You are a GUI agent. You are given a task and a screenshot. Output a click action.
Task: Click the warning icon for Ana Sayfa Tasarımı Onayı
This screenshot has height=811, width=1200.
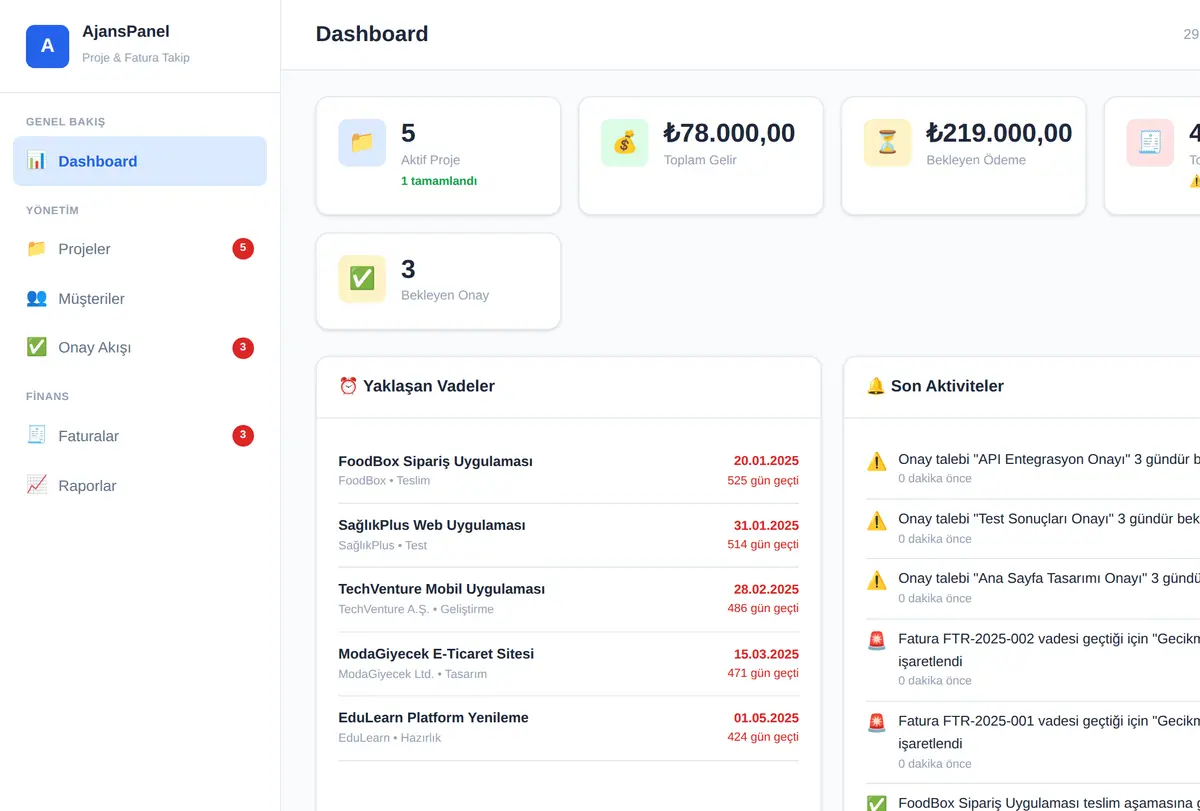coord(877,580)
